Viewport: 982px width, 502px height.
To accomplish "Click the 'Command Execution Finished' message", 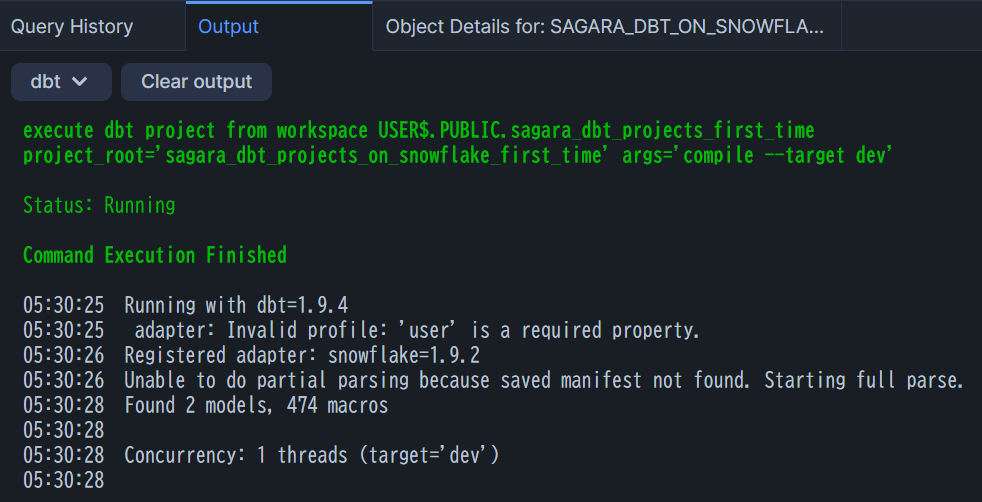I will [x=155, y=255].
